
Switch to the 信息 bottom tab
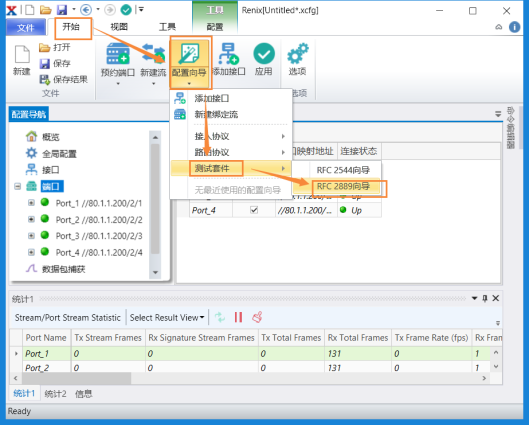point(83,394)
